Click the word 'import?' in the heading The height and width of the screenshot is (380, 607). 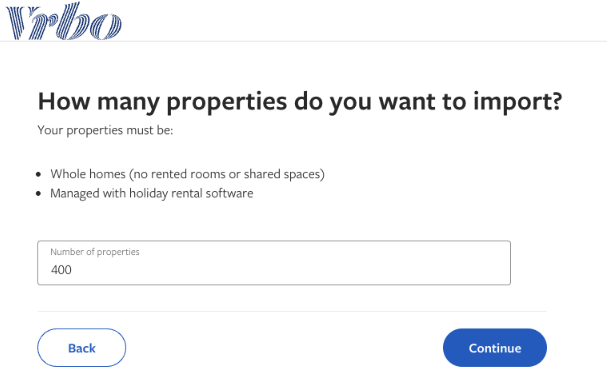point(518,102)
